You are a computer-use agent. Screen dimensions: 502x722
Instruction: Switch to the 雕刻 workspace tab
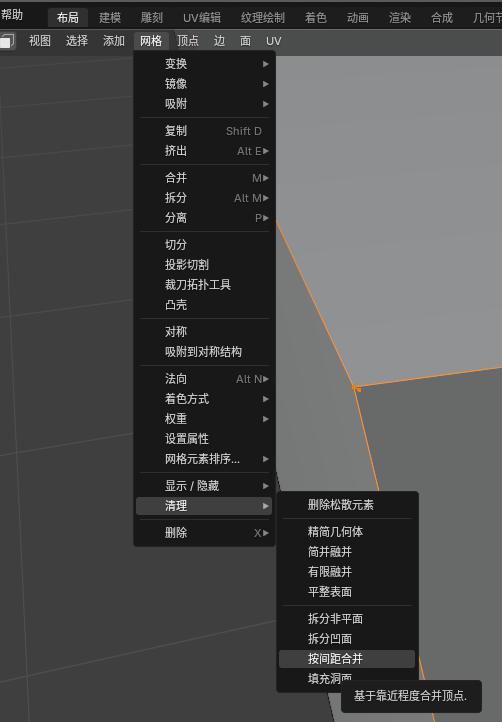point(152,18)
